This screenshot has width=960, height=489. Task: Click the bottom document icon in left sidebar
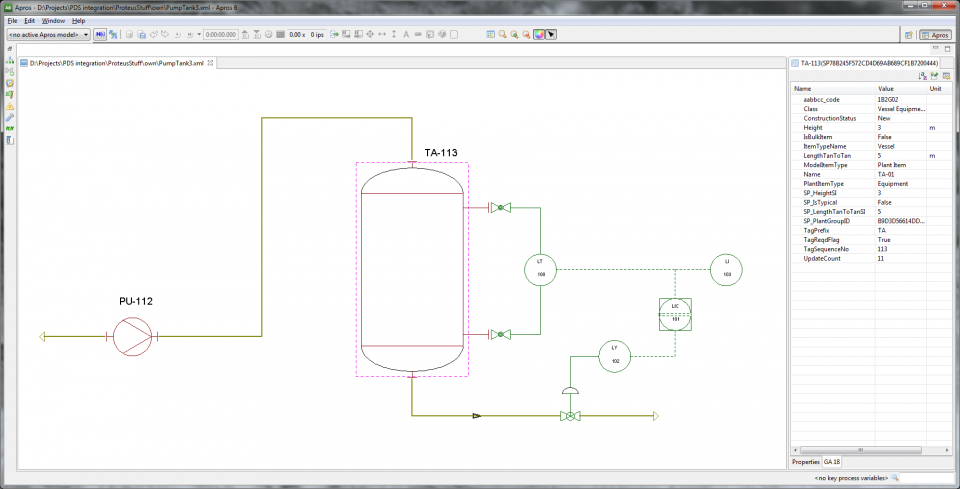pos(10,140)
